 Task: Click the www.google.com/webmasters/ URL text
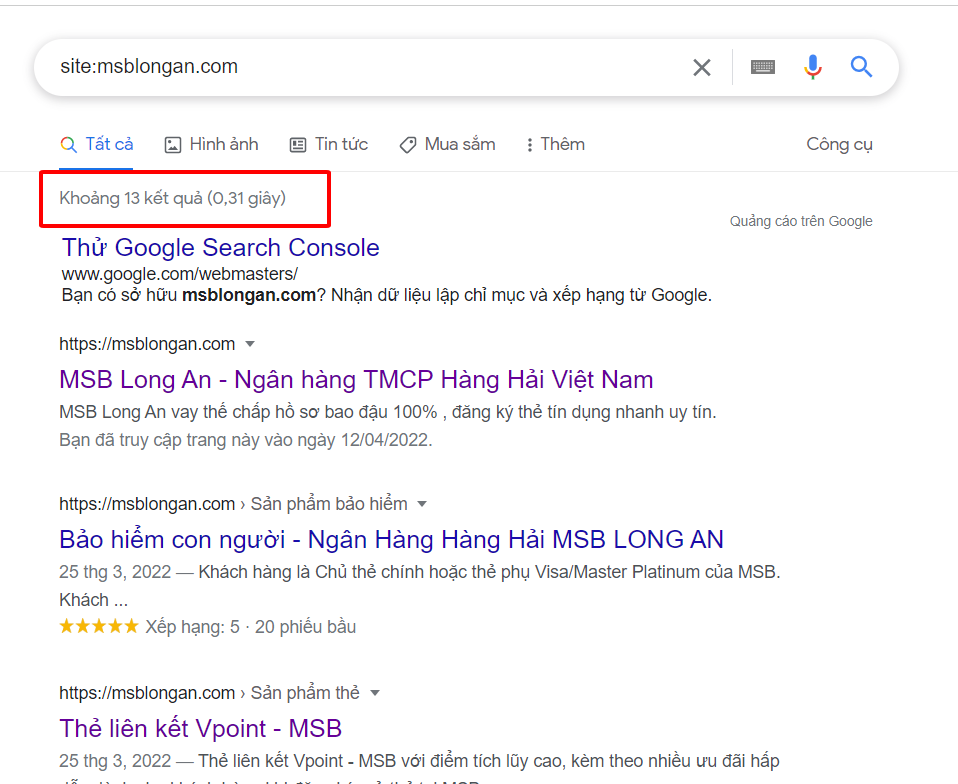click(180, 274)
